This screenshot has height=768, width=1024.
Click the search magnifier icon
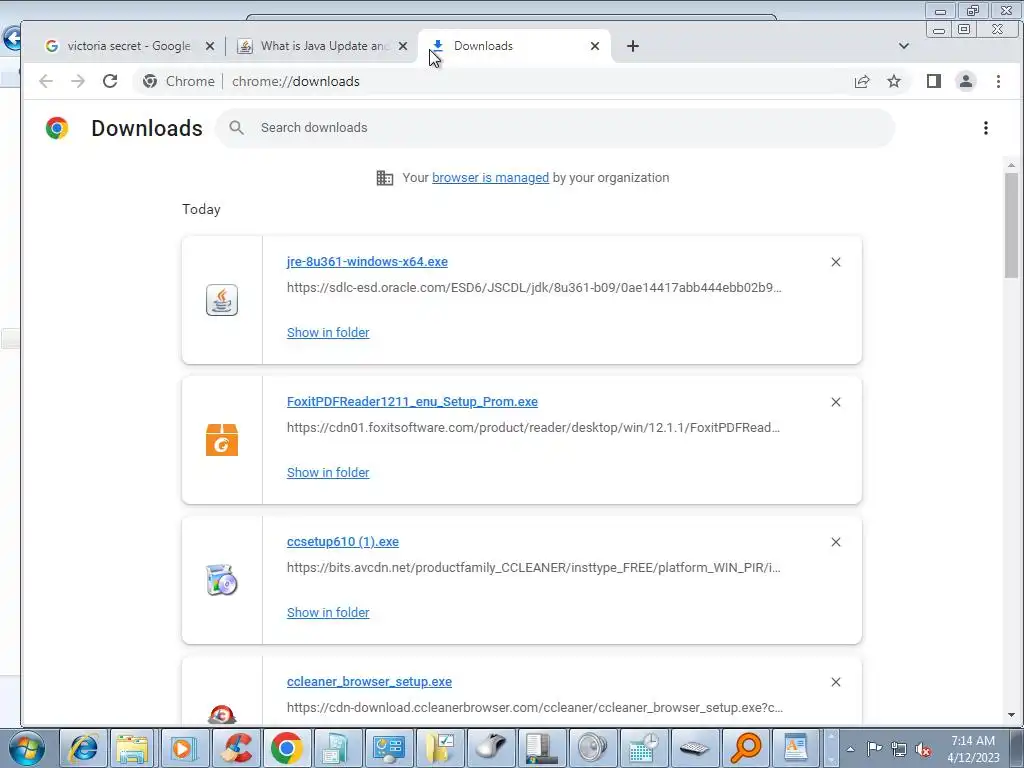tap(236, 128)
